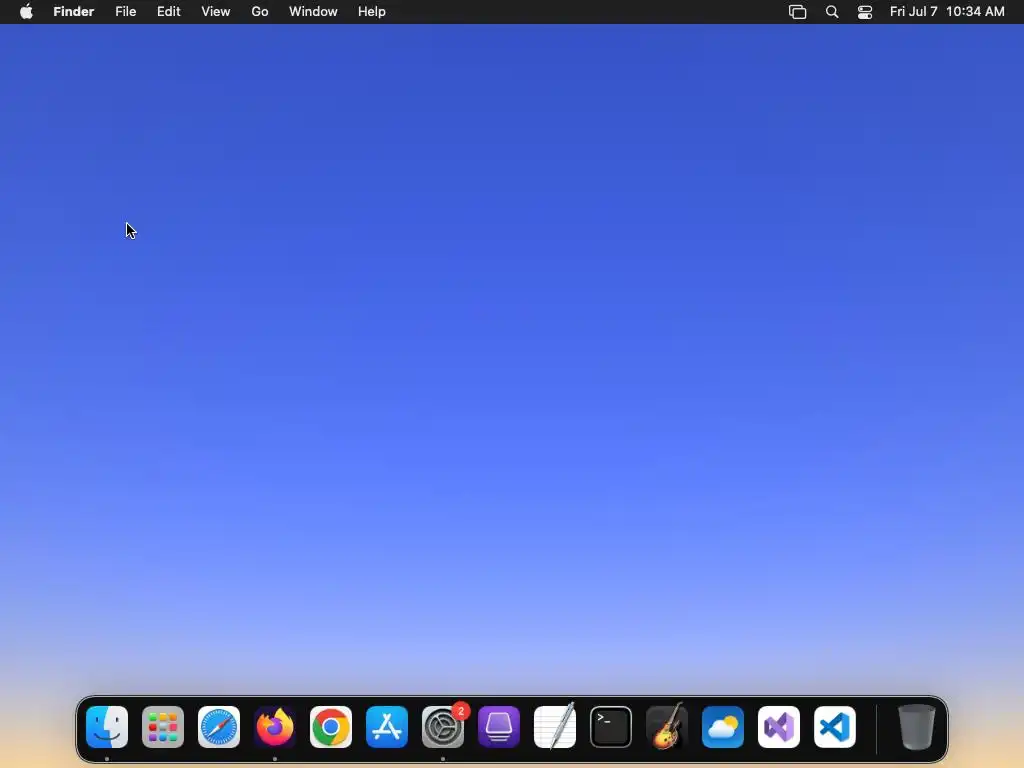This screenshot has width=1024, height=768.
Task: Open GarageBand guitar icon
Action: 667,727
